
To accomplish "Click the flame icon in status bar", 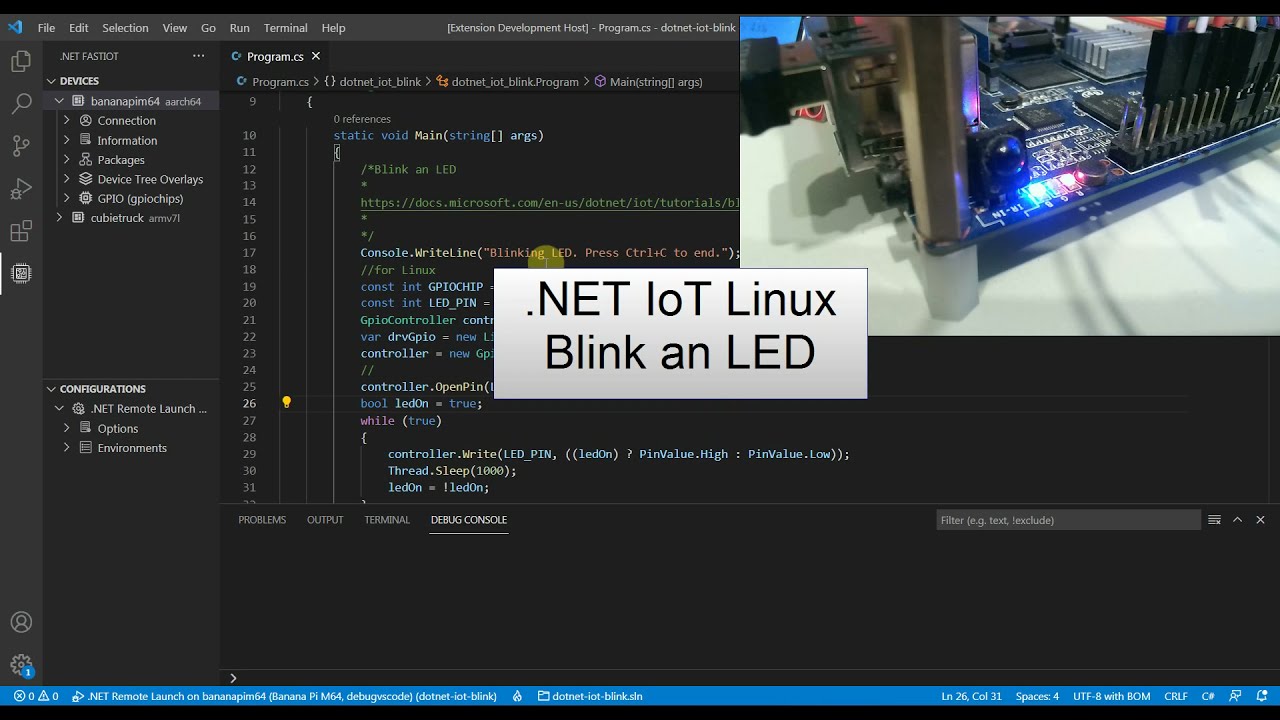I will click(x=517, y=696).
